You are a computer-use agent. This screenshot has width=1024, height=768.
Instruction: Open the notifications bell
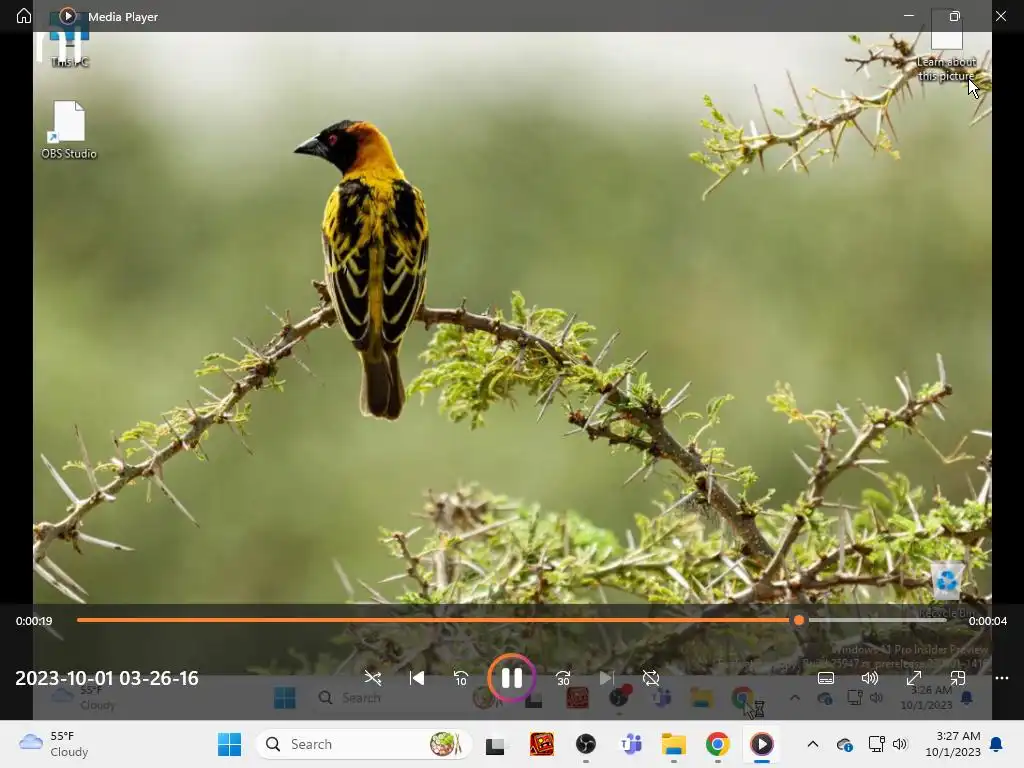pyautogui.click(x=997, y=744)
